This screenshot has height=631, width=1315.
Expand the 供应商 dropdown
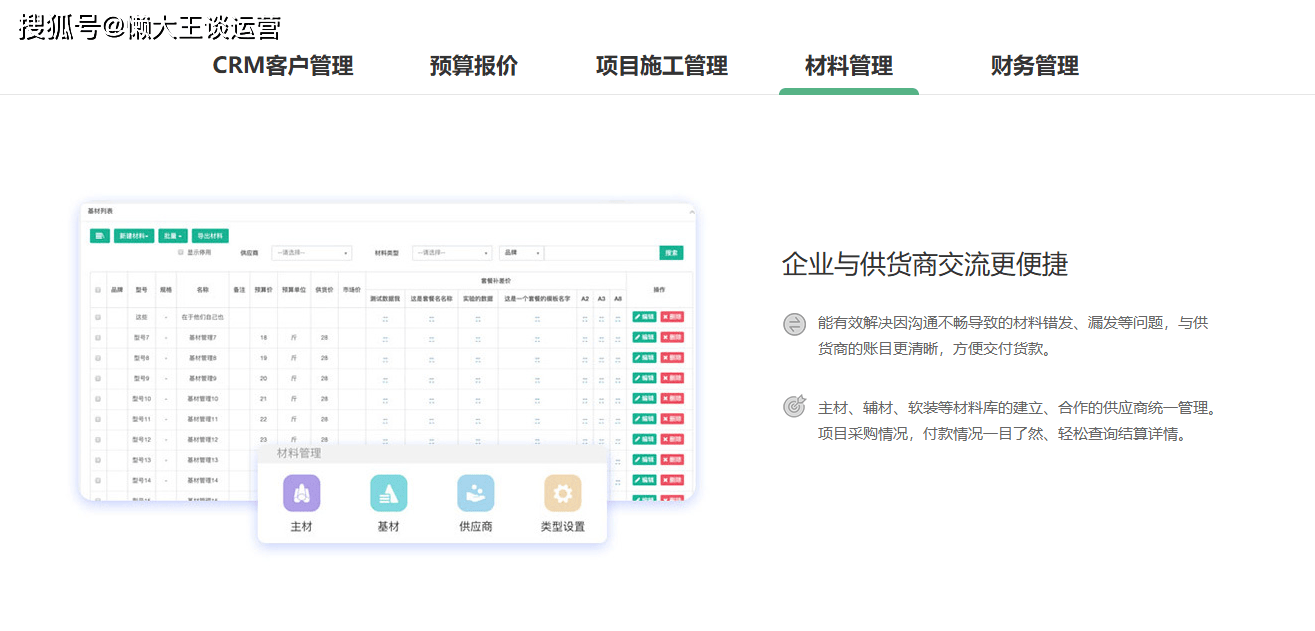311,253
